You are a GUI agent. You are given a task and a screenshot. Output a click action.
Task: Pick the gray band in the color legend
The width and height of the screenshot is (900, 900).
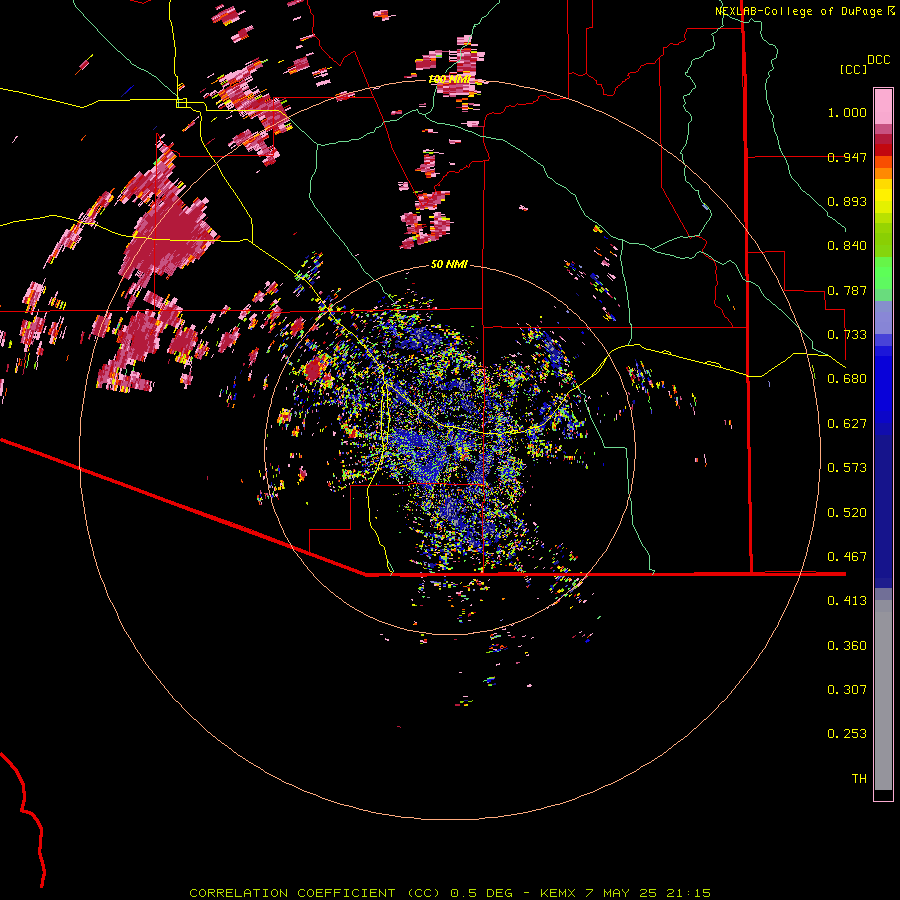click(883, 695)
